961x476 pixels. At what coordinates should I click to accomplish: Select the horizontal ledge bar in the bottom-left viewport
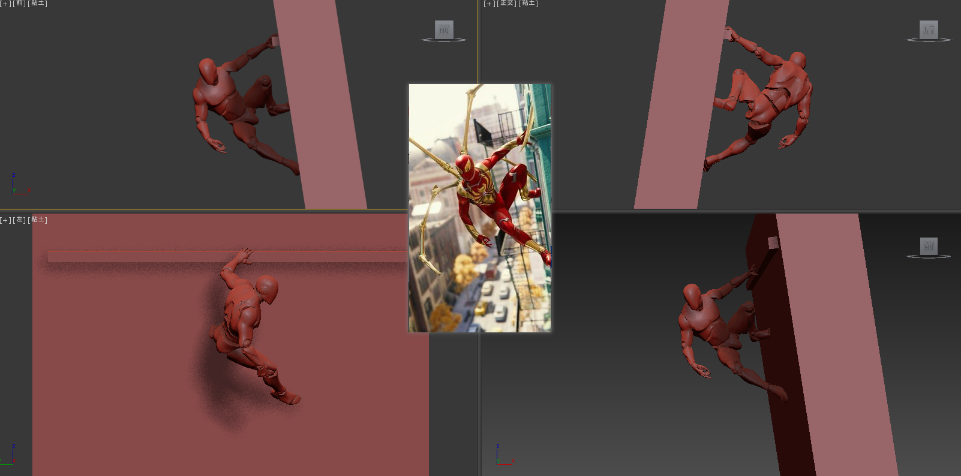227,256
